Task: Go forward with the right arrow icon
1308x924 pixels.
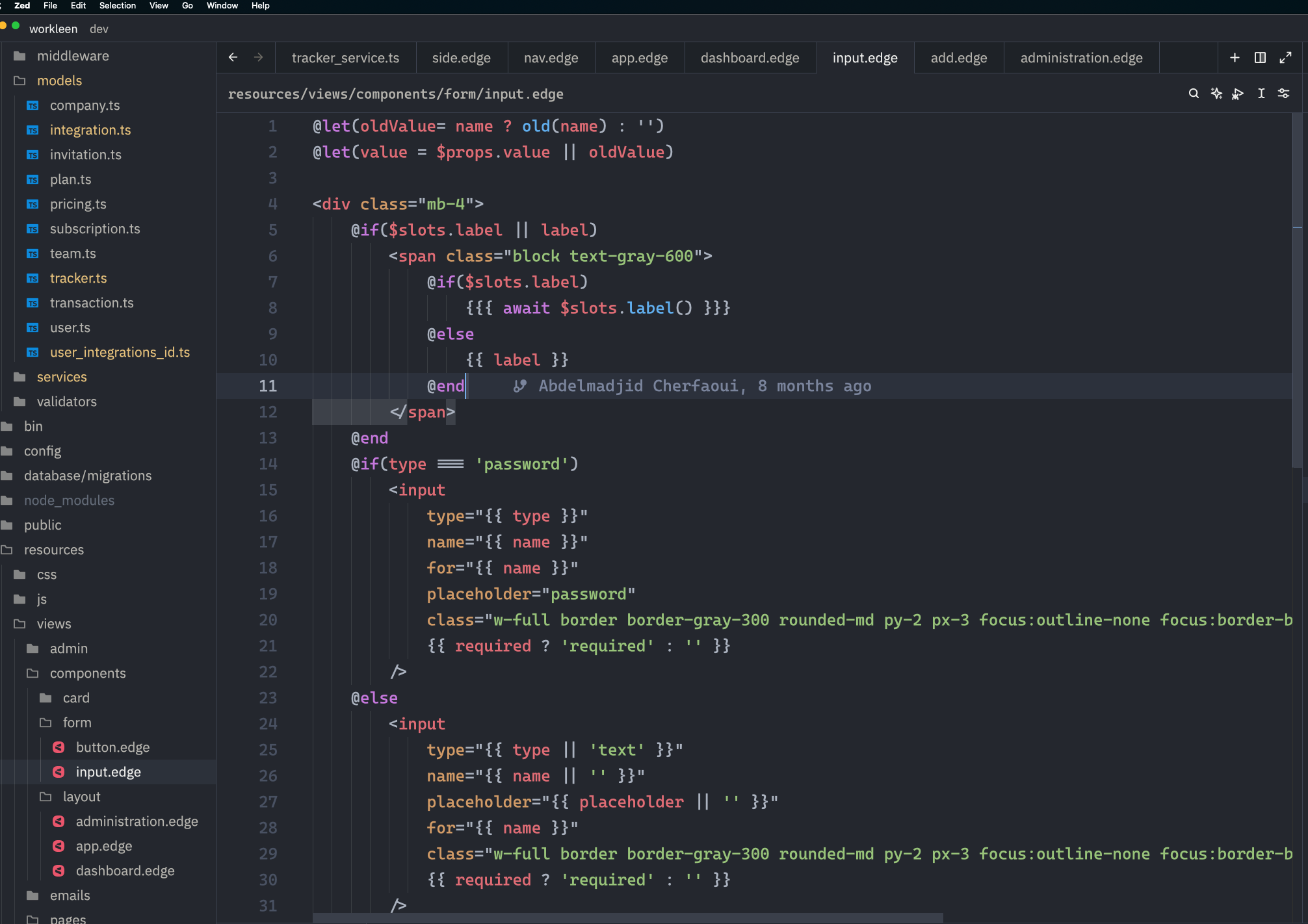Action: [x=258, y=57]
